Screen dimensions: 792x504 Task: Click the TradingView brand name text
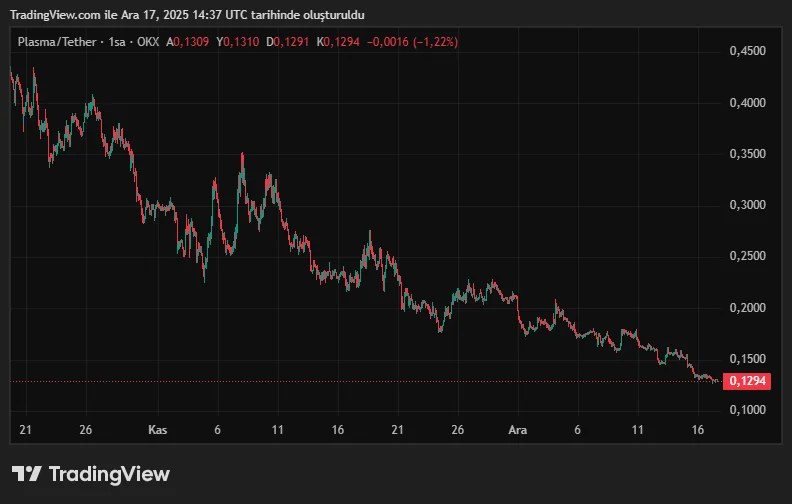click(x=109, y=474)
